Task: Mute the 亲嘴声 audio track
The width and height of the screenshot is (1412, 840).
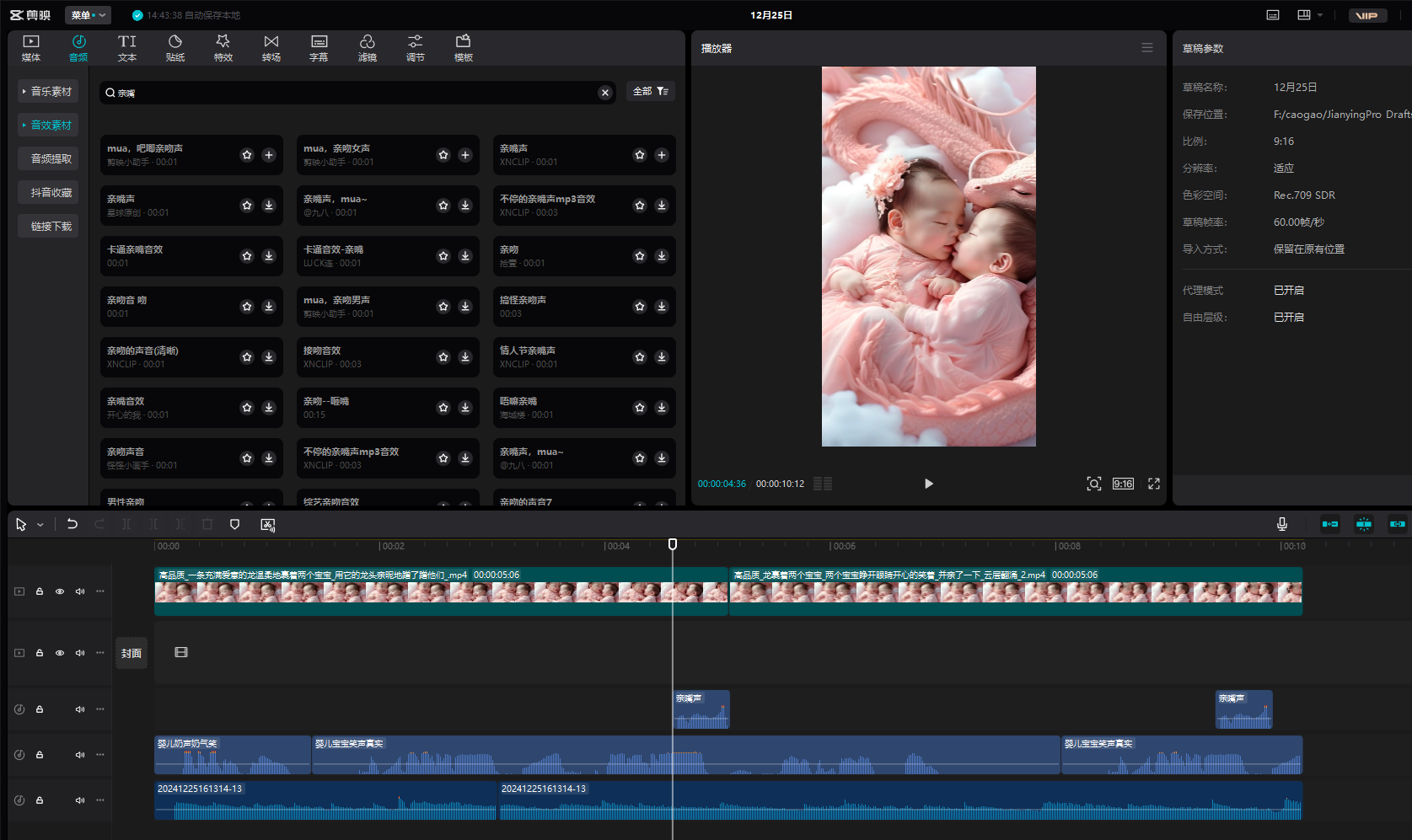Action: 80,709
